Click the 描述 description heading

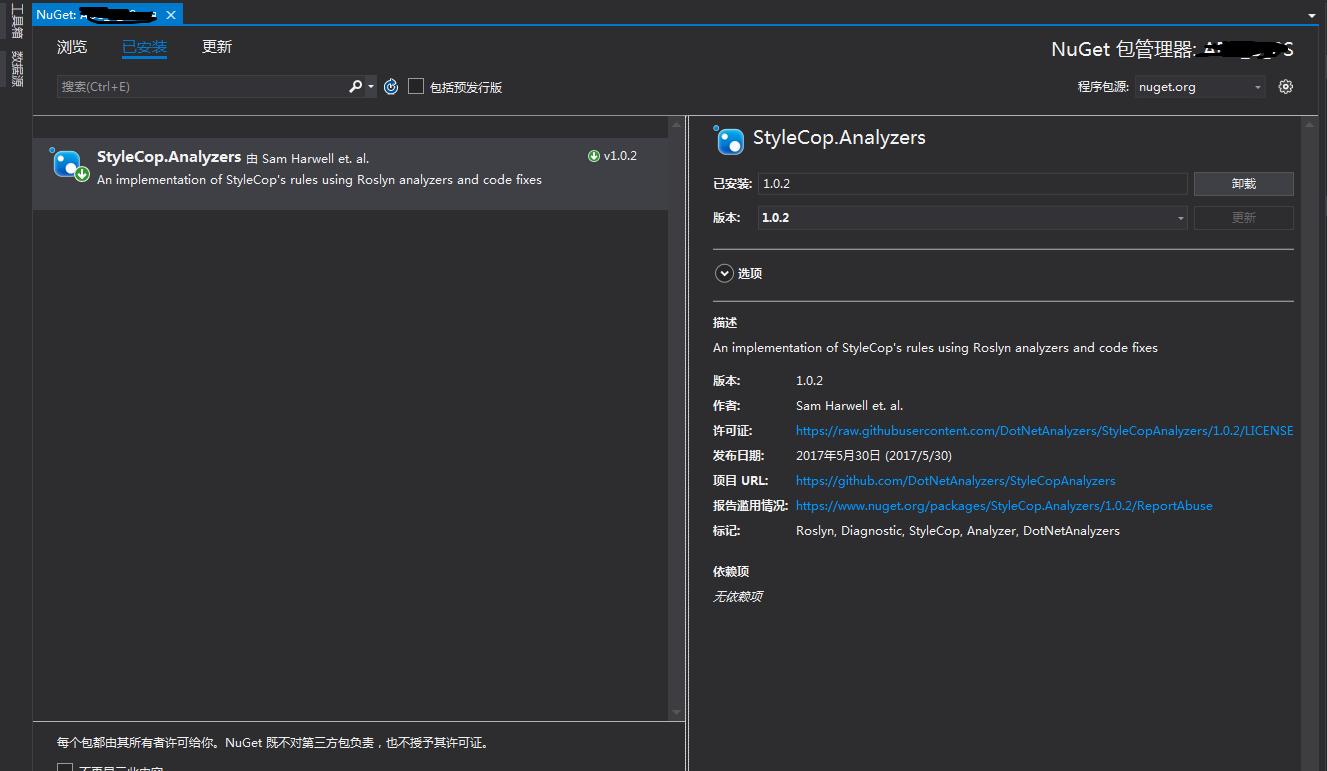(725, 323)
